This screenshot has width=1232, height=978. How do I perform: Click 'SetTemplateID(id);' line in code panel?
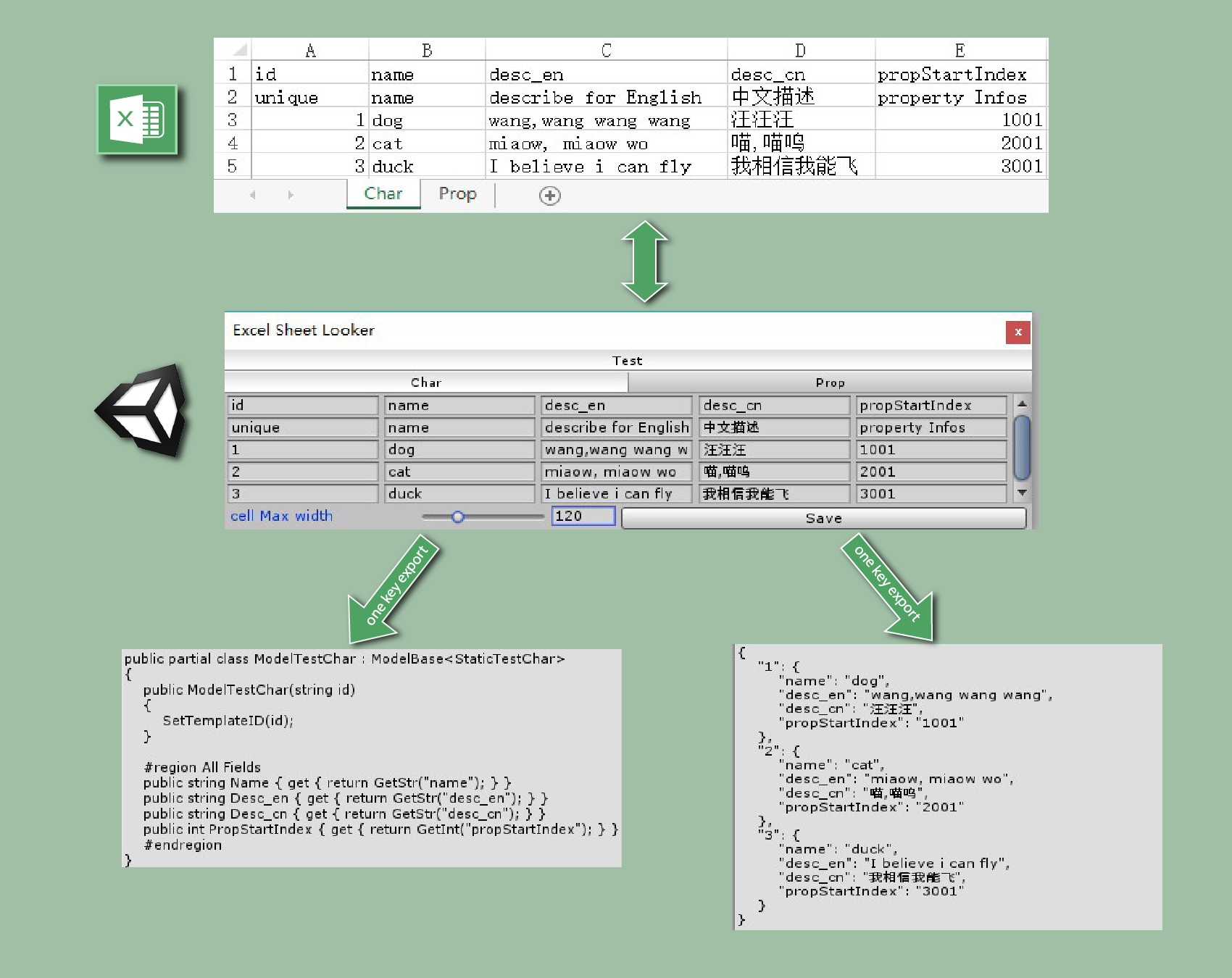(228, 721)
